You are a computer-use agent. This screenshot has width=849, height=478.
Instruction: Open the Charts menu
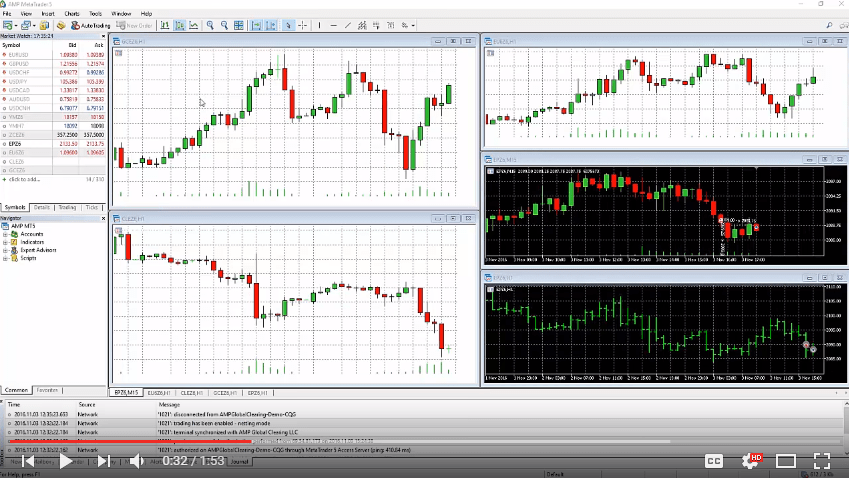(71, 14)
